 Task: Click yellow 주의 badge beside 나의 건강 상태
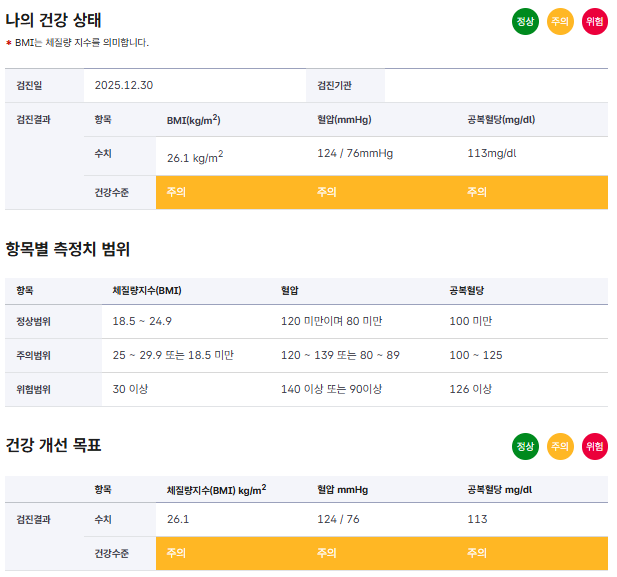[560, 21]
